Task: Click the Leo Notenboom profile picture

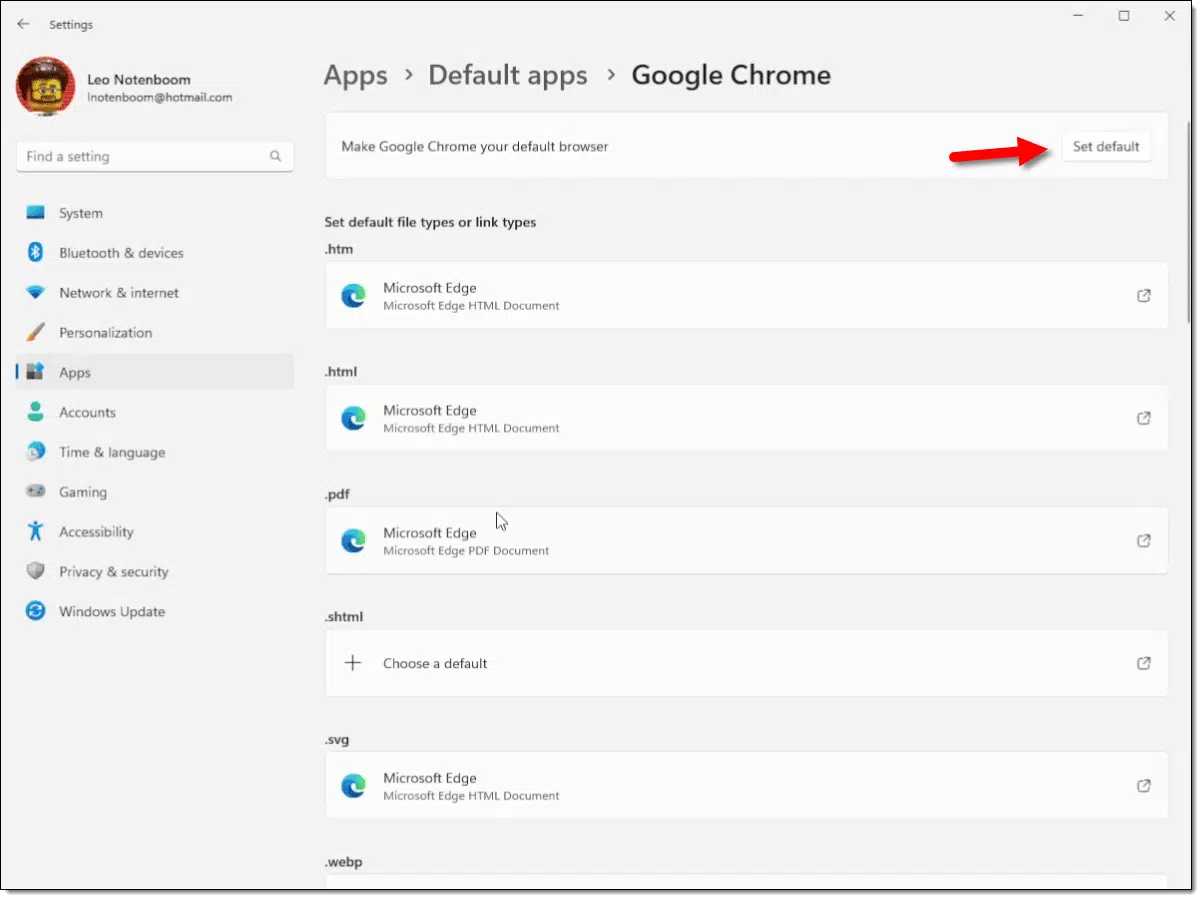Action: pos(45,87)
